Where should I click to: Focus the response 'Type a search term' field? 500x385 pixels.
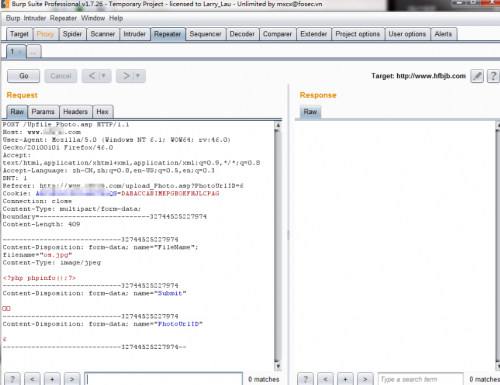(x=420, y=379)
